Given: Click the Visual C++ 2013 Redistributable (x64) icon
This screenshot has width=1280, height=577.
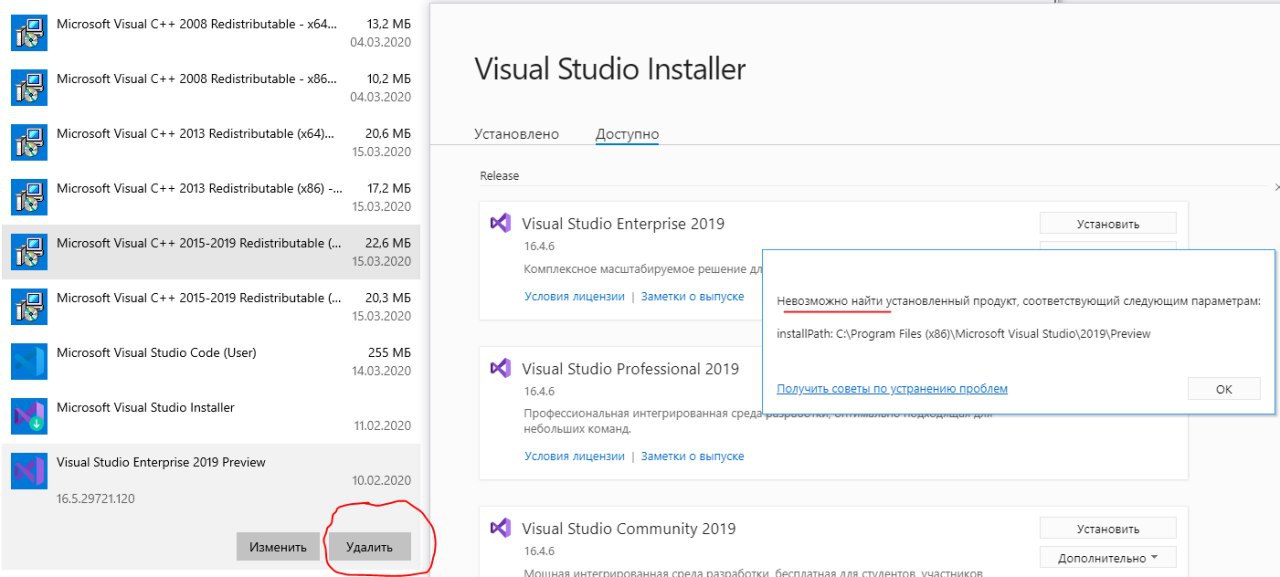Looking at the screenshot, I should click(28, 143).
